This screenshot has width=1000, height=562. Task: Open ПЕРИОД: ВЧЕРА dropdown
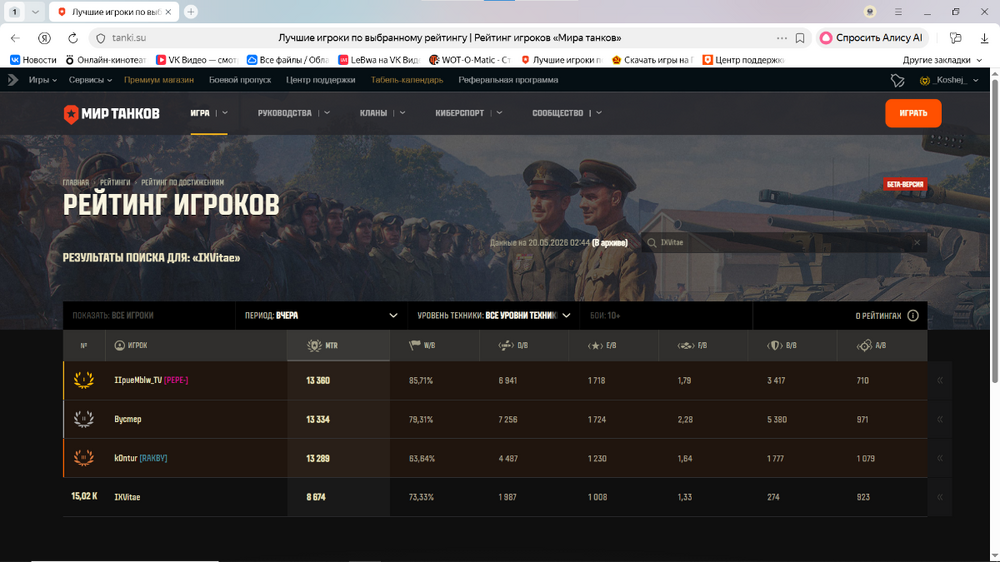[321, 315]
